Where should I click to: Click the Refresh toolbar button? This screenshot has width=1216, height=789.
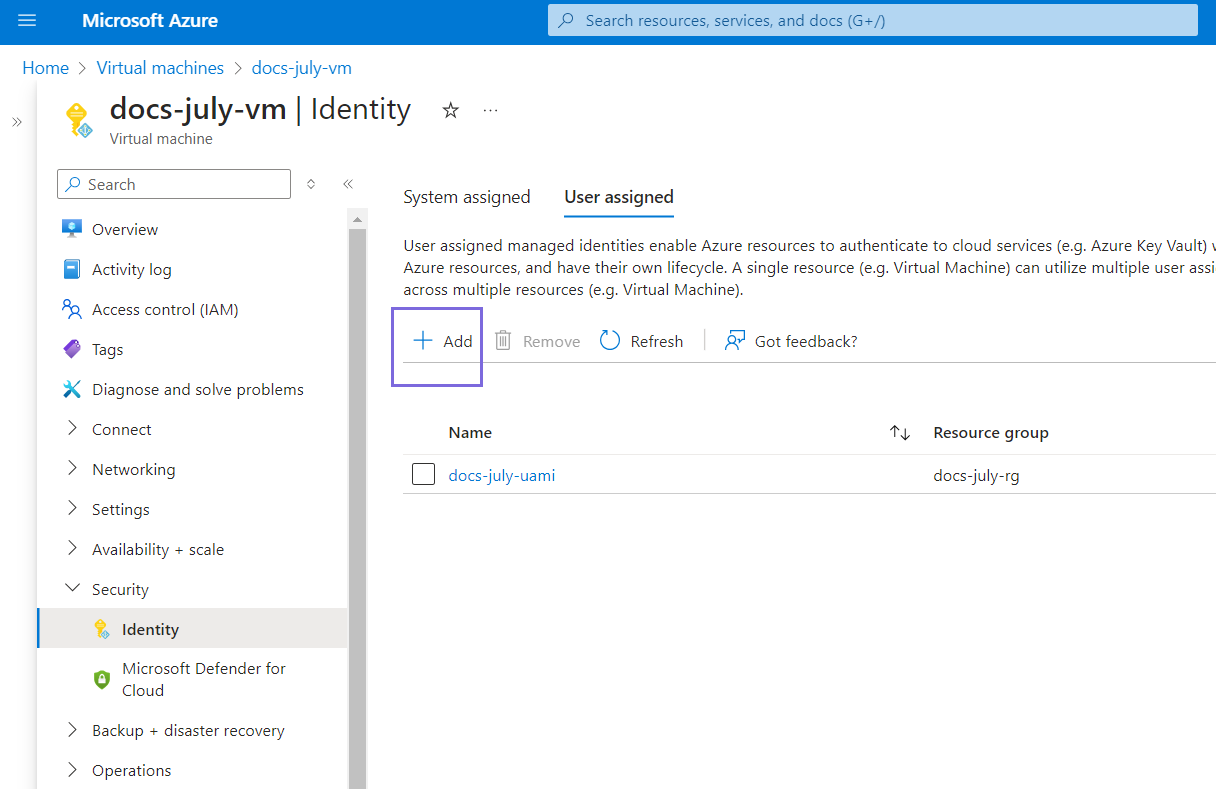[642, 341]
